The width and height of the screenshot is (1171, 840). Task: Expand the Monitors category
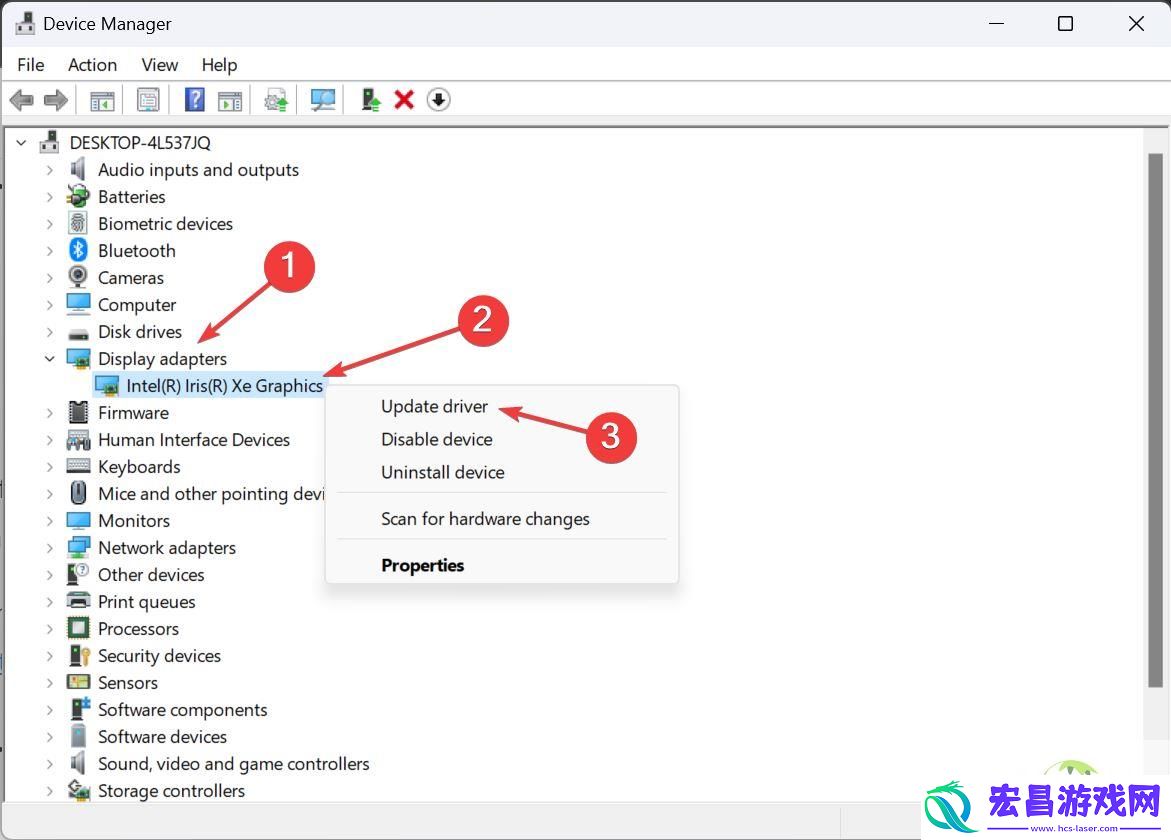click(49, 520)
